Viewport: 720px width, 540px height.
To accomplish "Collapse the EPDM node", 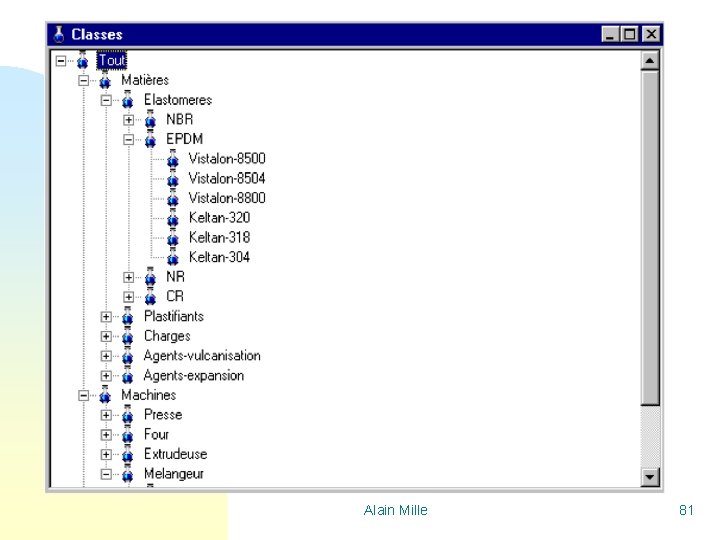I will pos(129,140).
